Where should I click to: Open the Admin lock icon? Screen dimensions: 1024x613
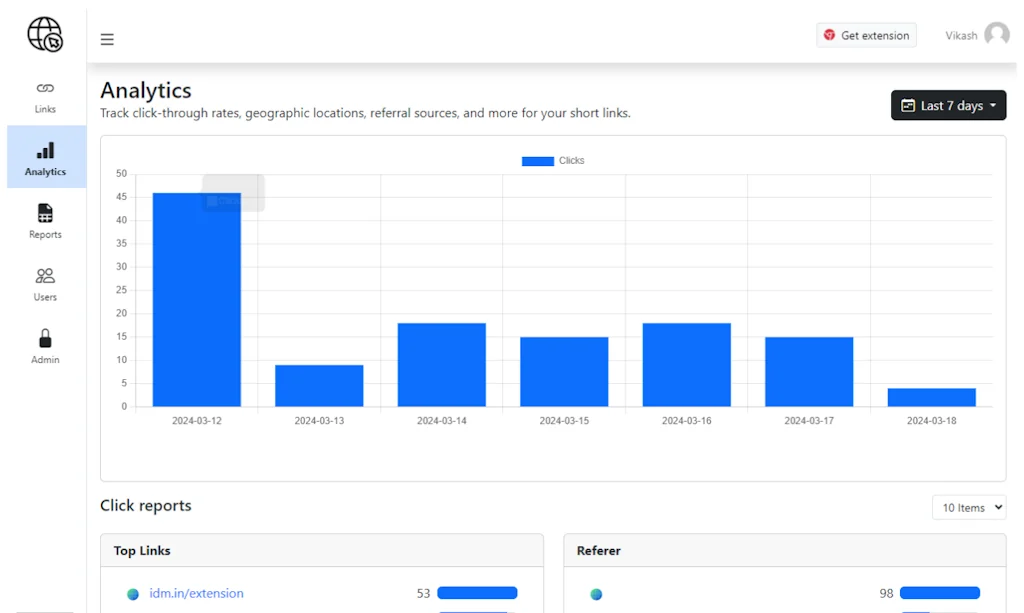tap(45, 339)
